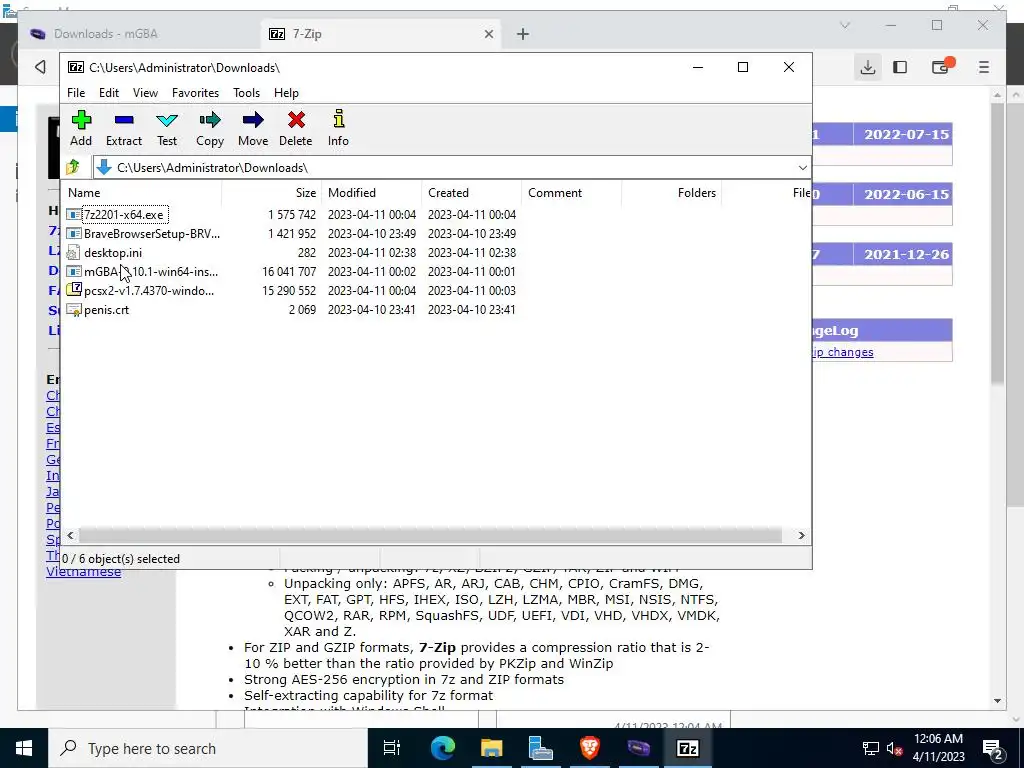Open the browser hamburger menu
This screenshot has height=768, width=1024.
(x=984, y=67)
